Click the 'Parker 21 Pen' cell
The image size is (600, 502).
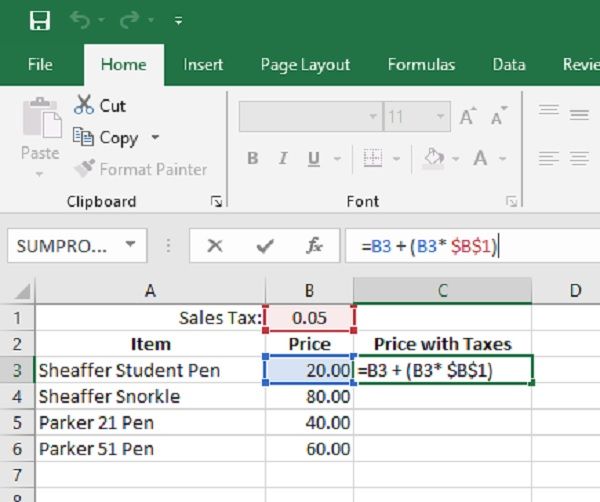click(150, 422)
